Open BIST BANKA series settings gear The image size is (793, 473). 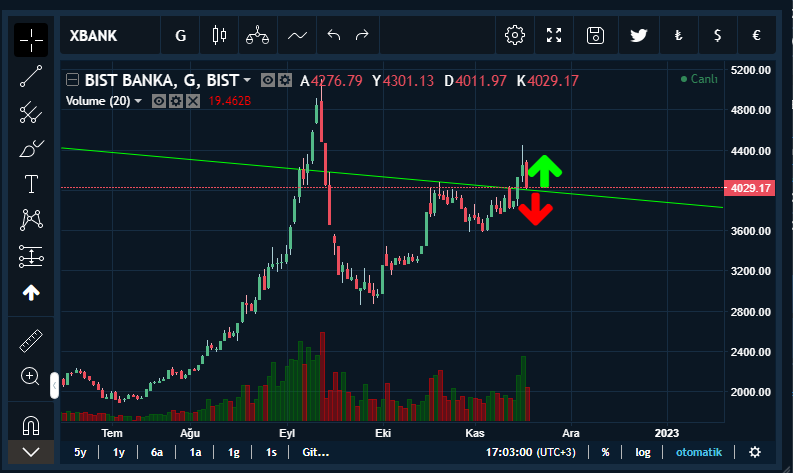coord(285,80)
